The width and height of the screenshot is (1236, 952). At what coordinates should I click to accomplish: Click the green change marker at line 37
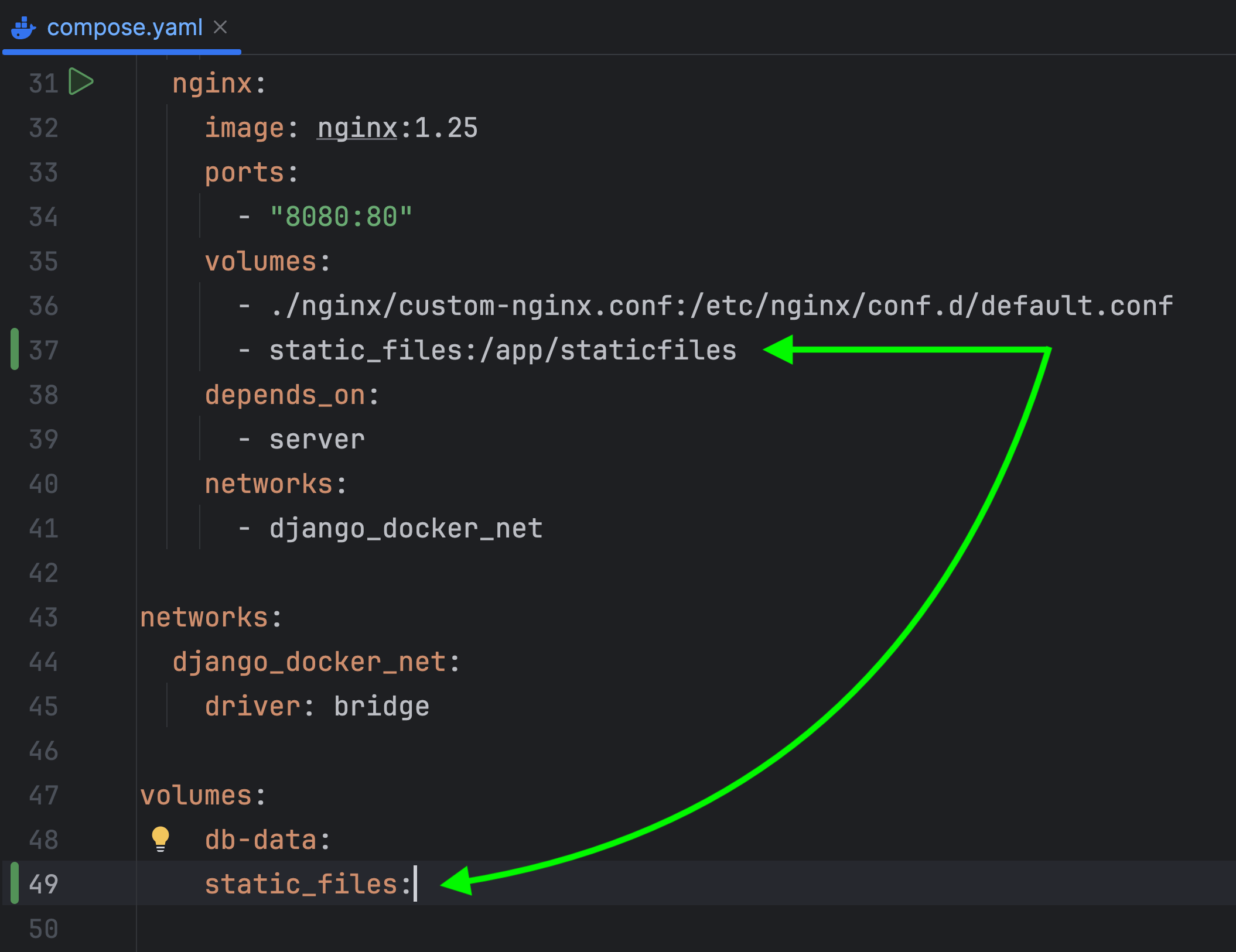pos(15,350)
